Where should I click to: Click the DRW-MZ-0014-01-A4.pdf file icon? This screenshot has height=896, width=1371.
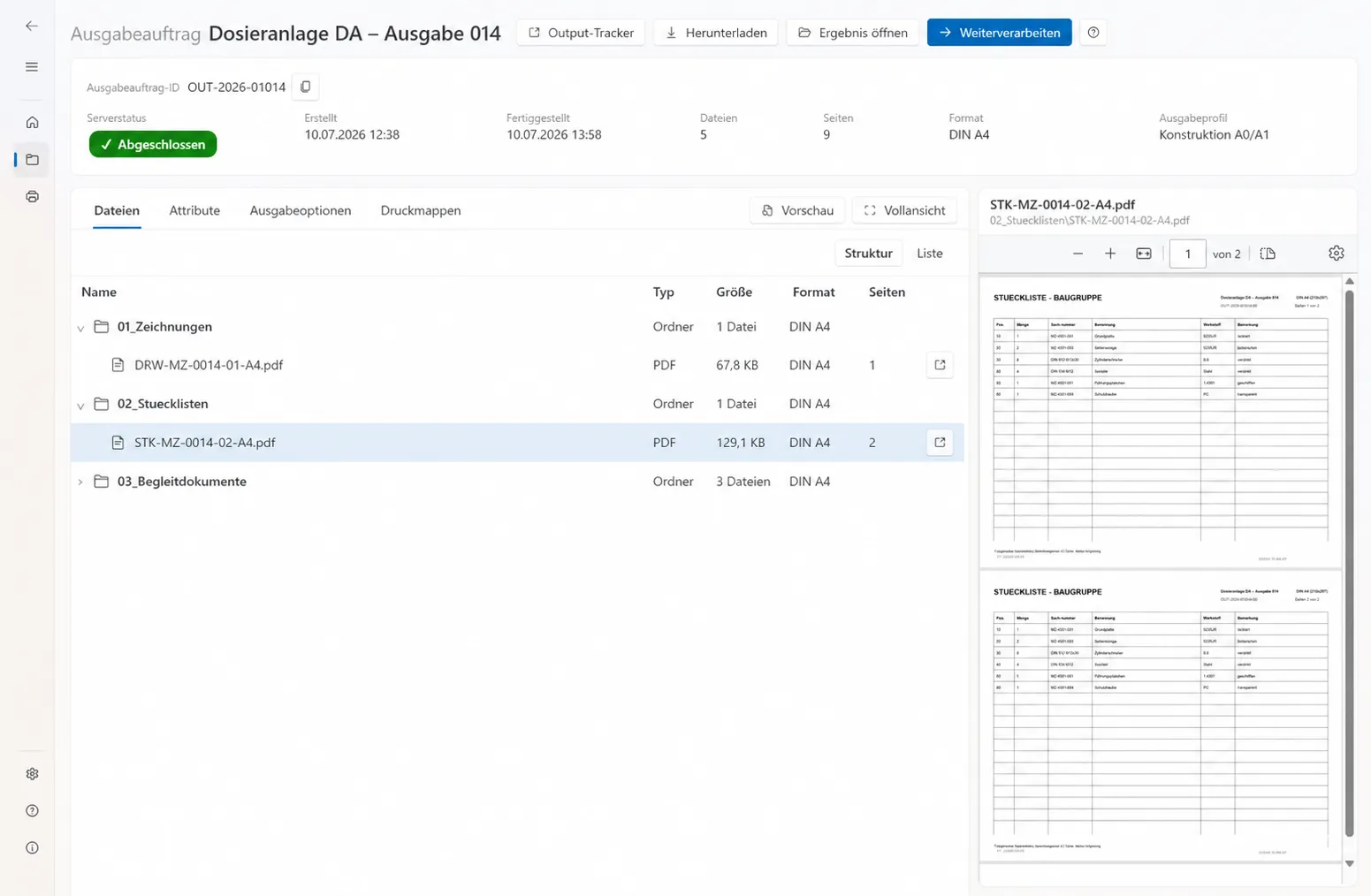[x=118, y=365]
